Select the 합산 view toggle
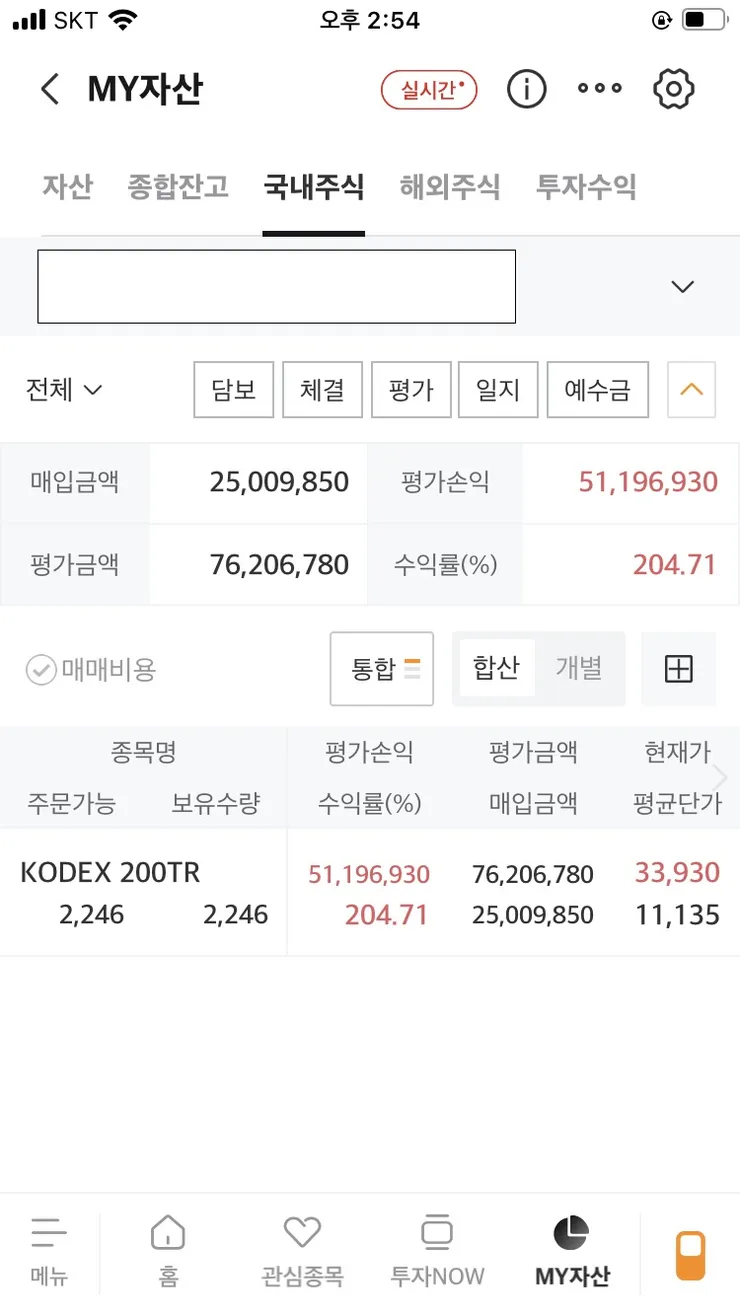The image size is (740, 1316). [x=496, y=668]
